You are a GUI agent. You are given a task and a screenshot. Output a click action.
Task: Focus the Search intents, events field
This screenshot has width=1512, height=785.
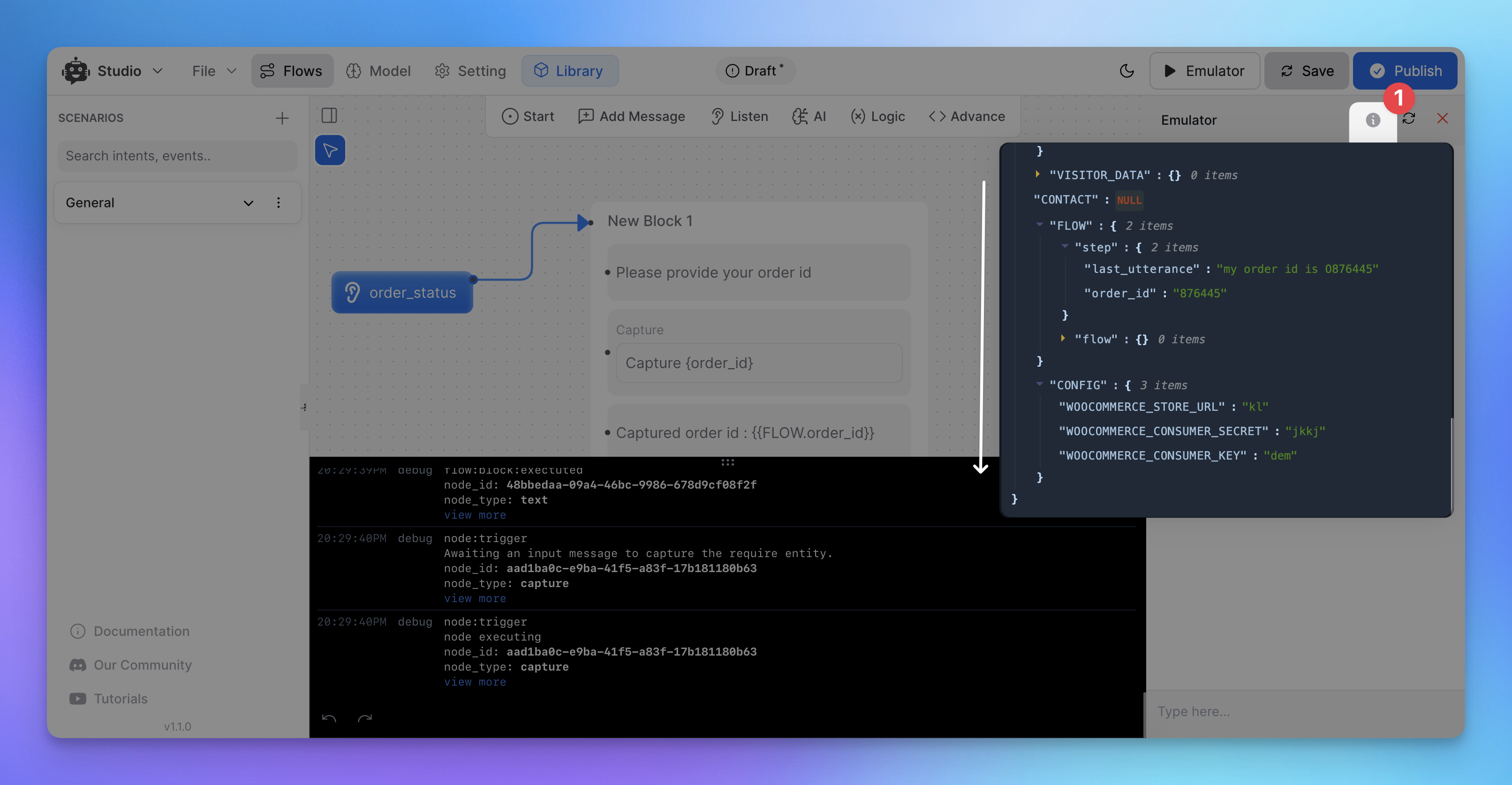177,156
